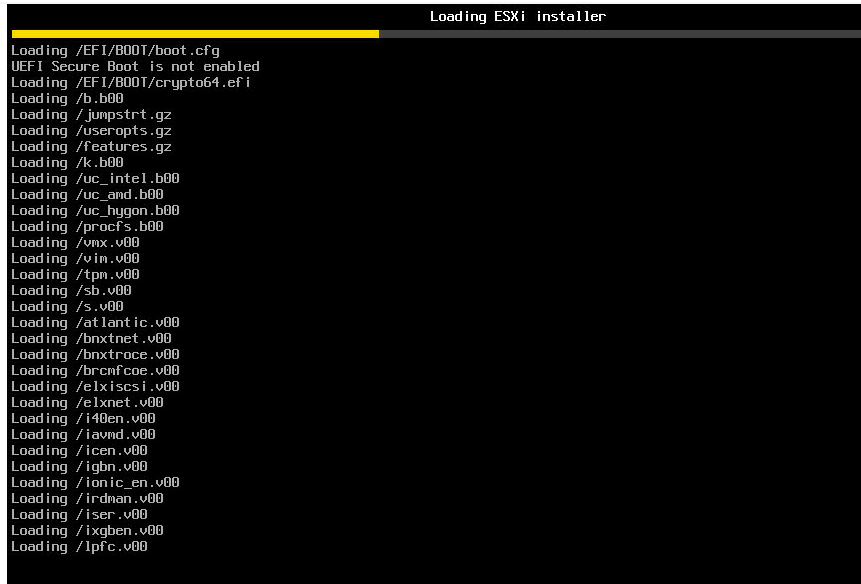Select the "Loading /s.v00" line
Image resolution: width=861 pixels, height=584 pixels.
[x=67, y=306]
